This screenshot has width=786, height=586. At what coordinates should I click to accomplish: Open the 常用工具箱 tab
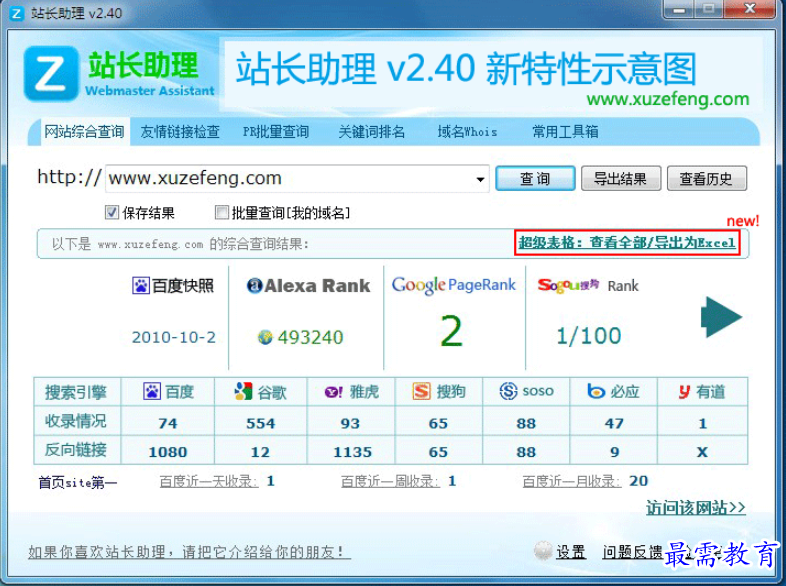pyautogui.click(x=565, y=132)
